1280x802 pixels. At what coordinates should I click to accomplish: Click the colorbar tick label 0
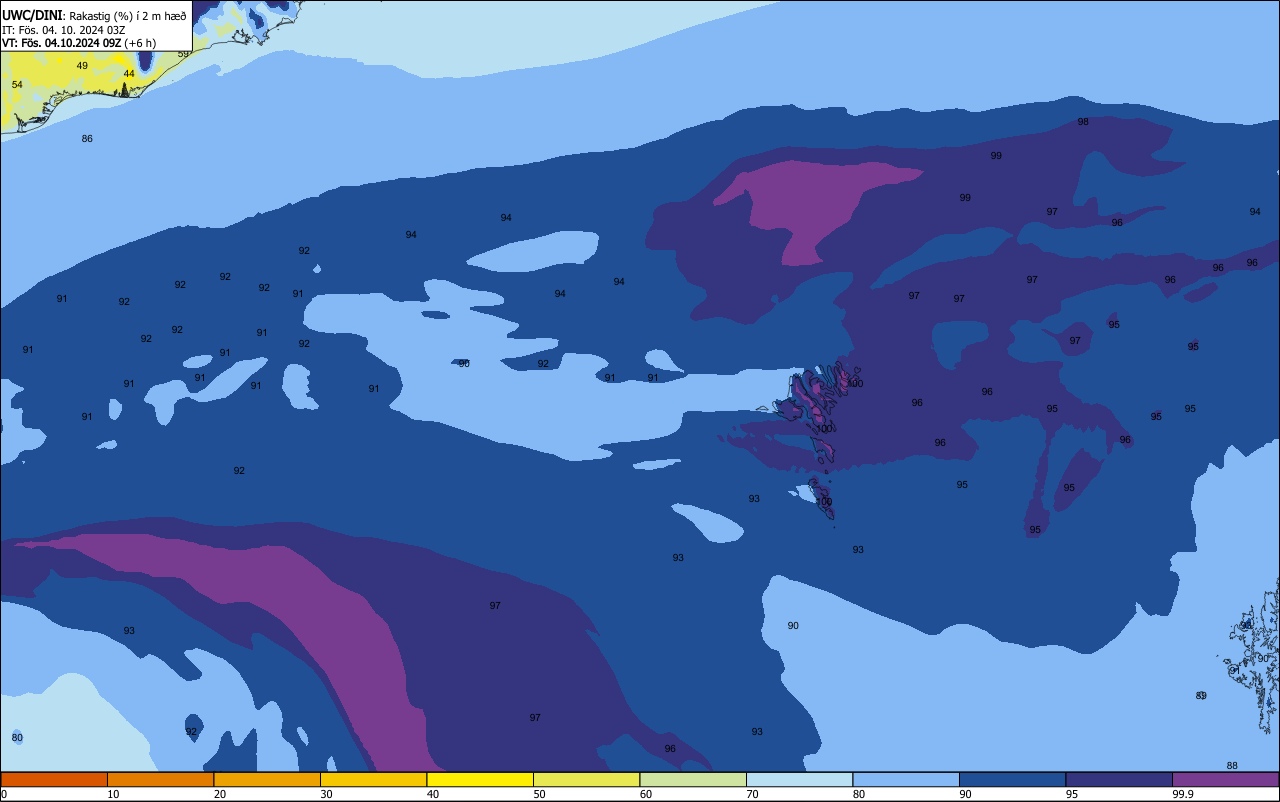(4, 794)
